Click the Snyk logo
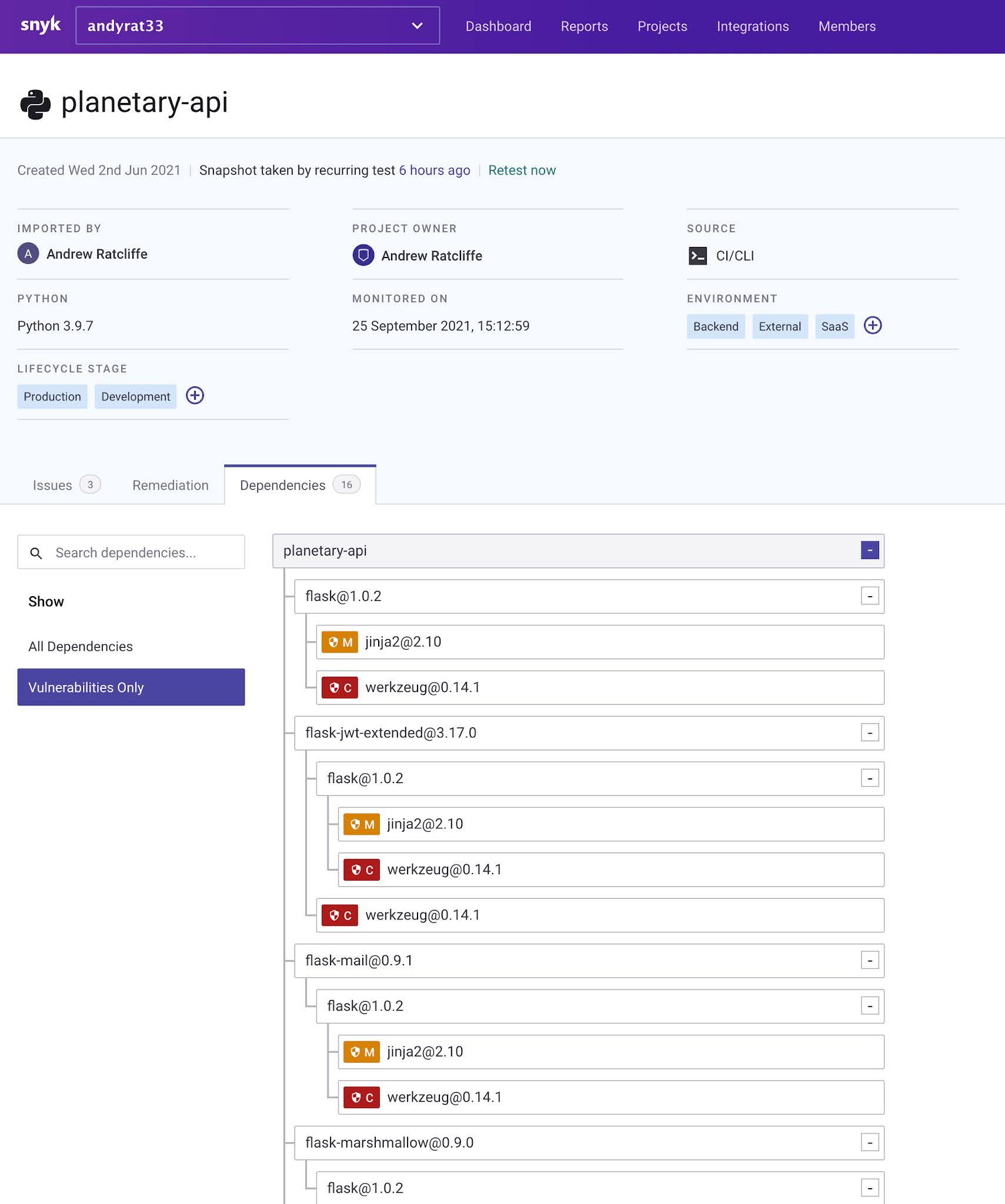The image size is (1005, 1204). click(39, 25)
